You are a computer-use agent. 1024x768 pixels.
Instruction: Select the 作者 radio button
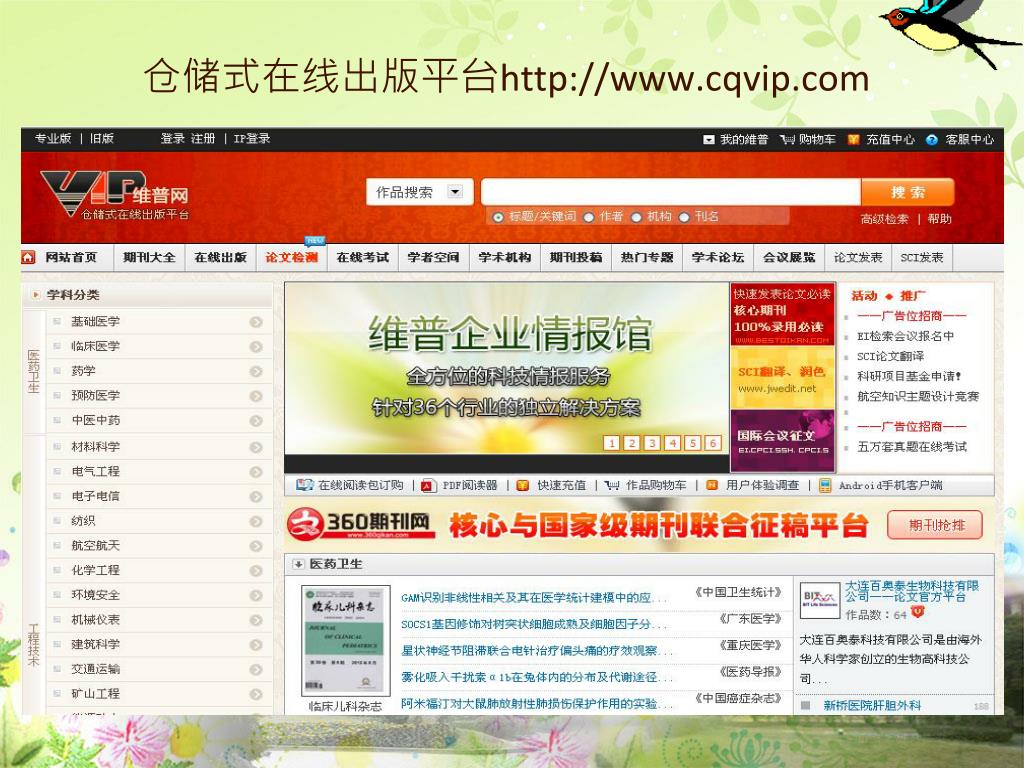588,217
